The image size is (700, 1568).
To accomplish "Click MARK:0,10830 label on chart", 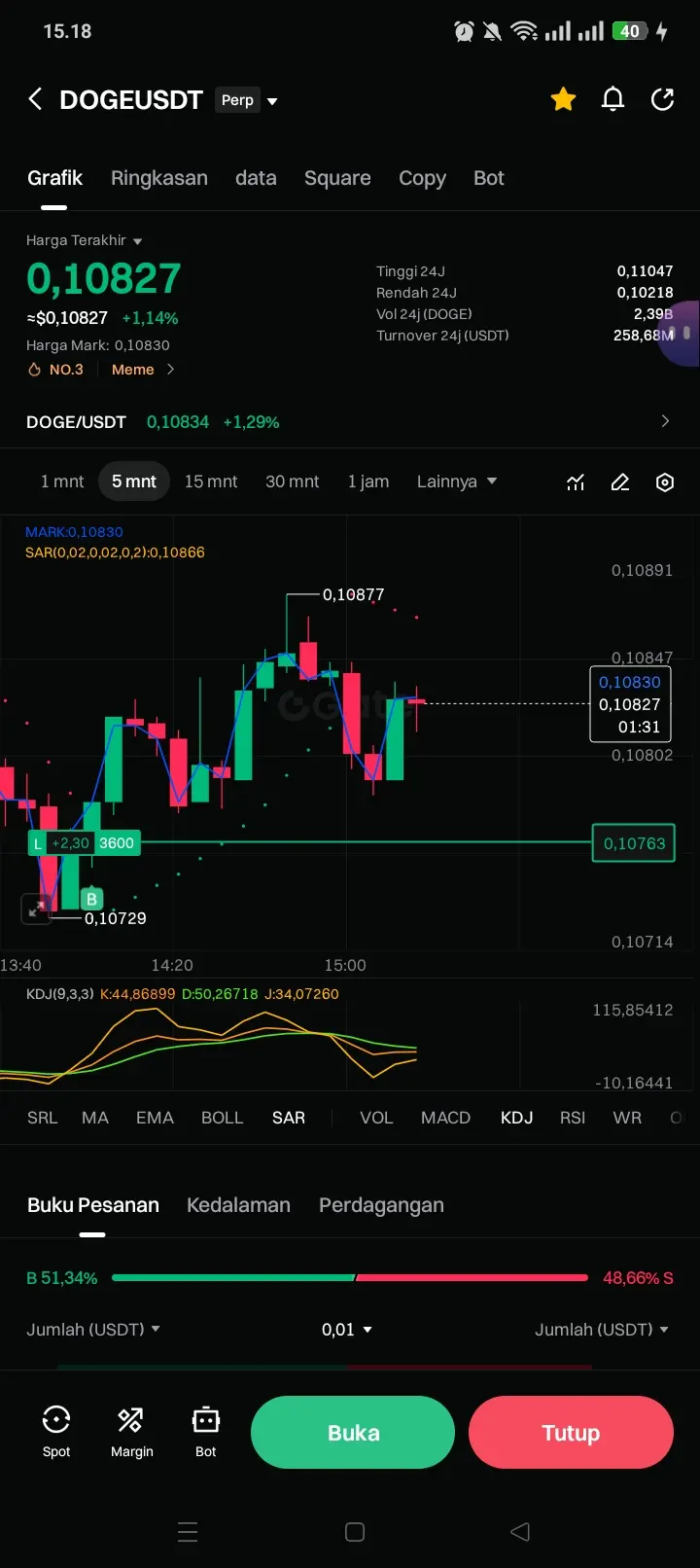I will [x=74, y=532].
